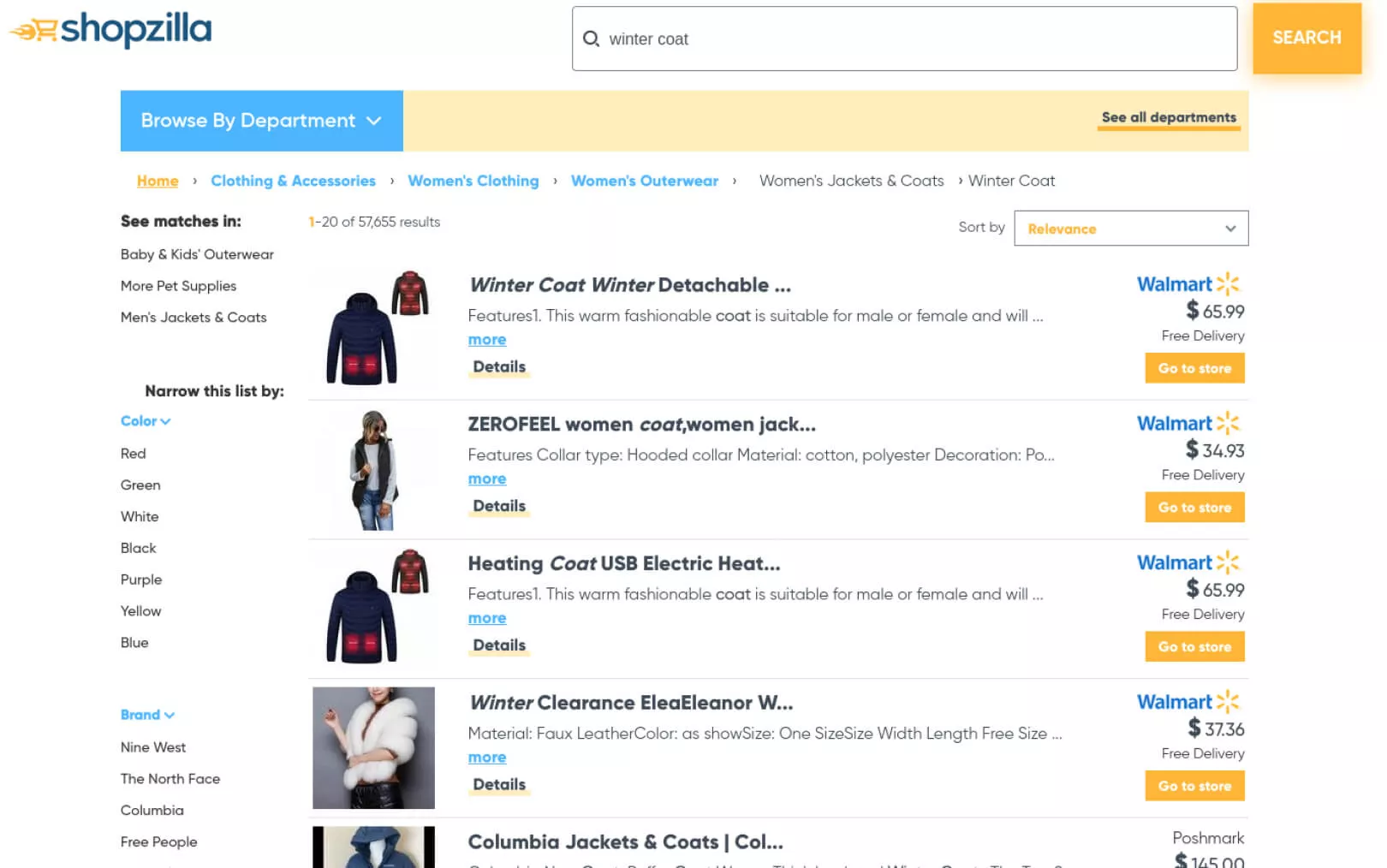Filter by color Black
Viewport: 1387px width, 868px height.
tap(138, 549)
